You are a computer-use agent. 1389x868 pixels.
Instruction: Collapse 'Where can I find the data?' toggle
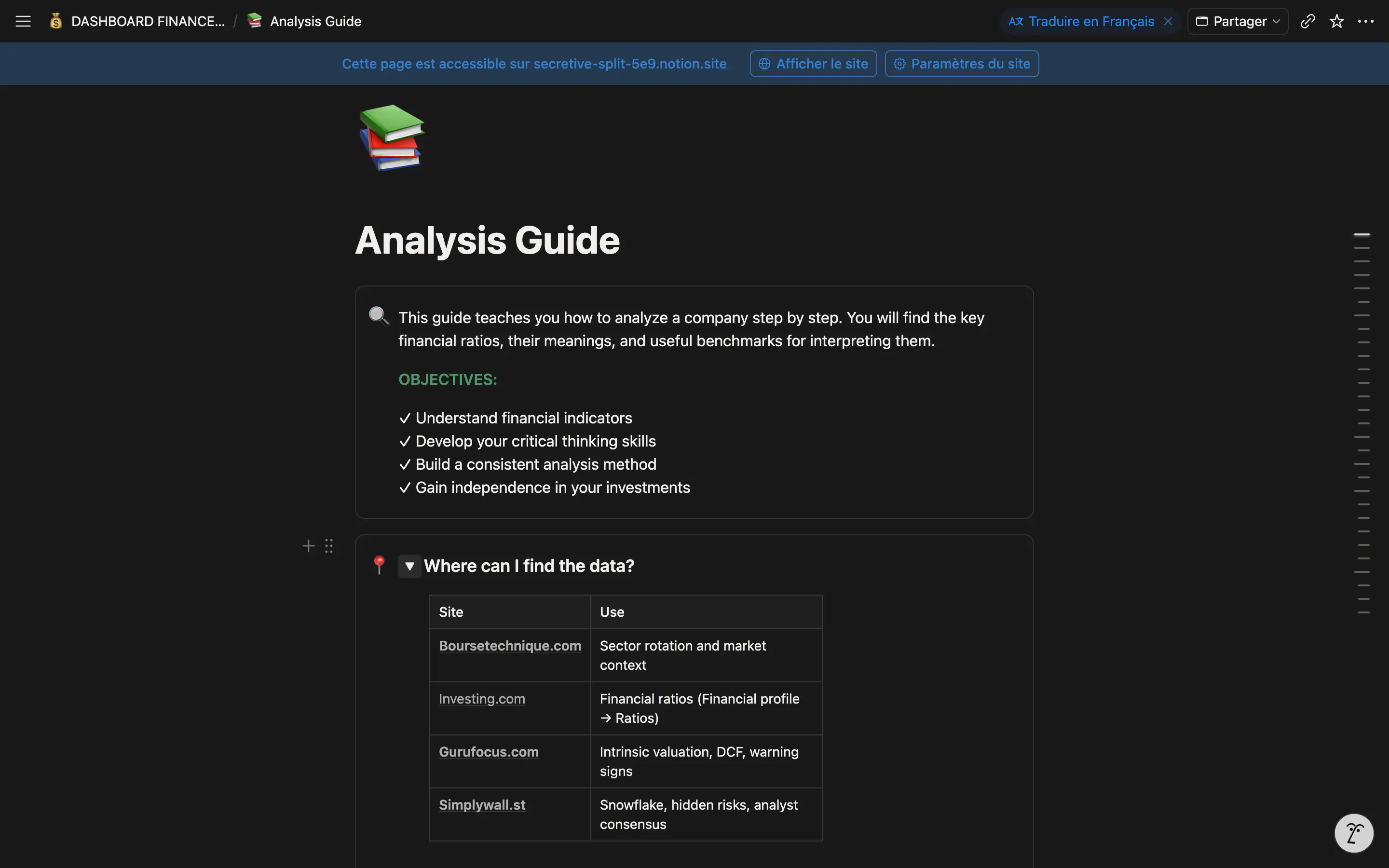click(409, 566)
